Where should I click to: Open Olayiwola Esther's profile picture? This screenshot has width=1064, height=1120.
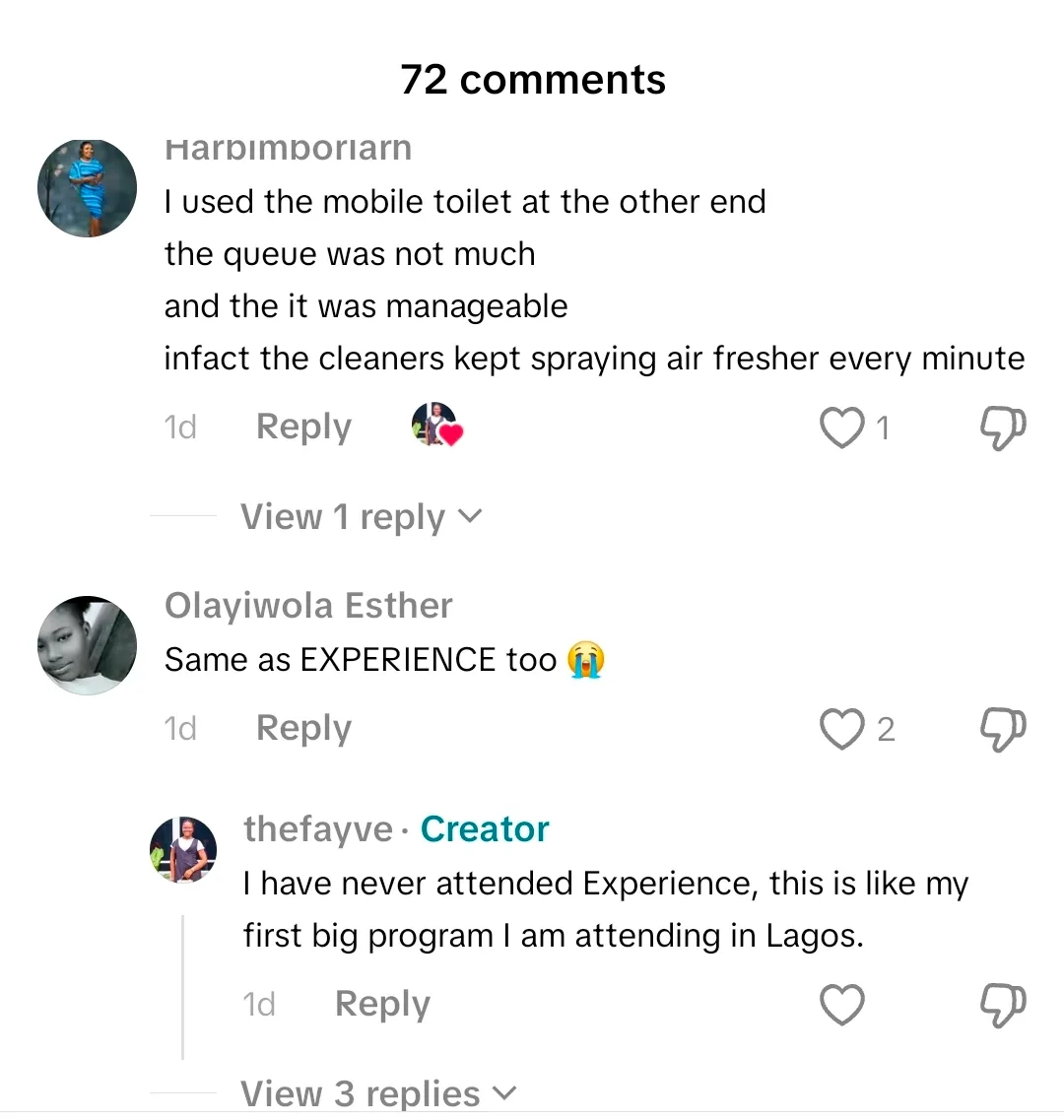click(x=87, y=645)
